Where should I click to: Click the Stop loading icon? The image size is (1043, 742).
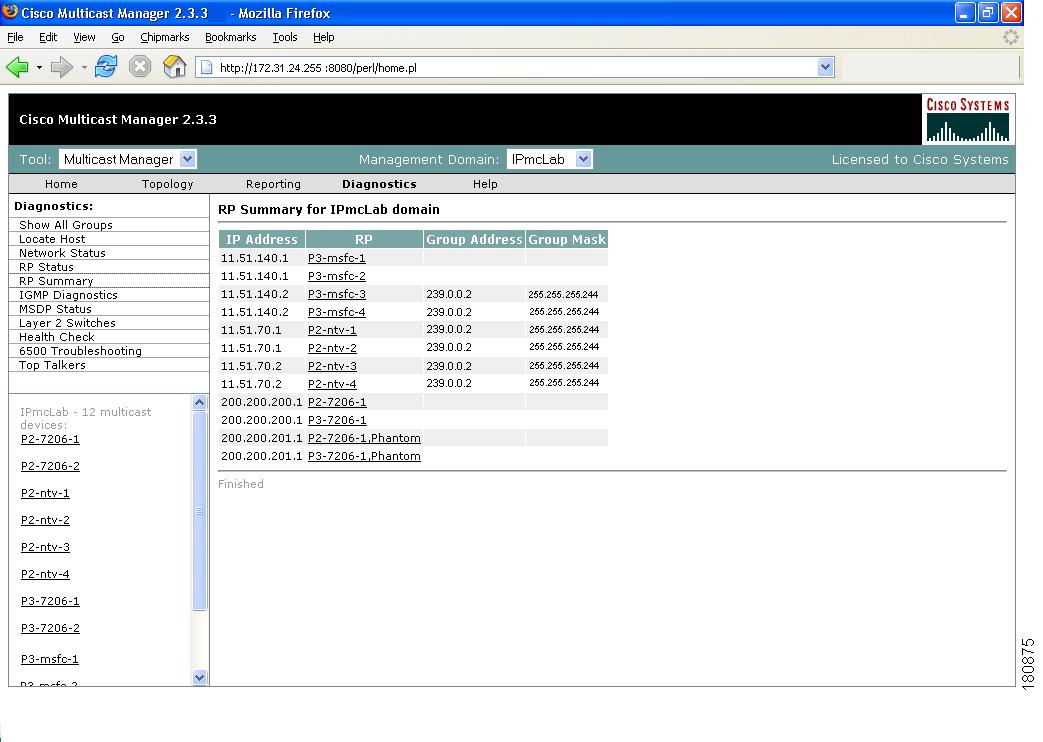(140, 67)
